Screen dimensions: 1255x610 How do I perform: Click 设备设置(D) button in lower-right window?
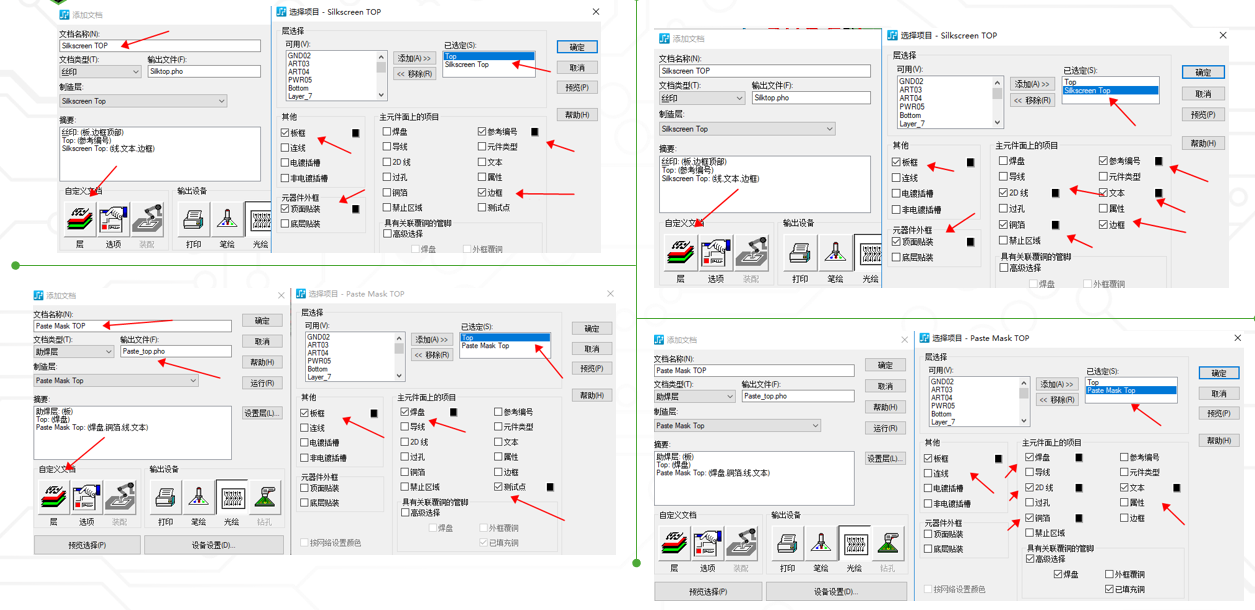pos(835,591)
